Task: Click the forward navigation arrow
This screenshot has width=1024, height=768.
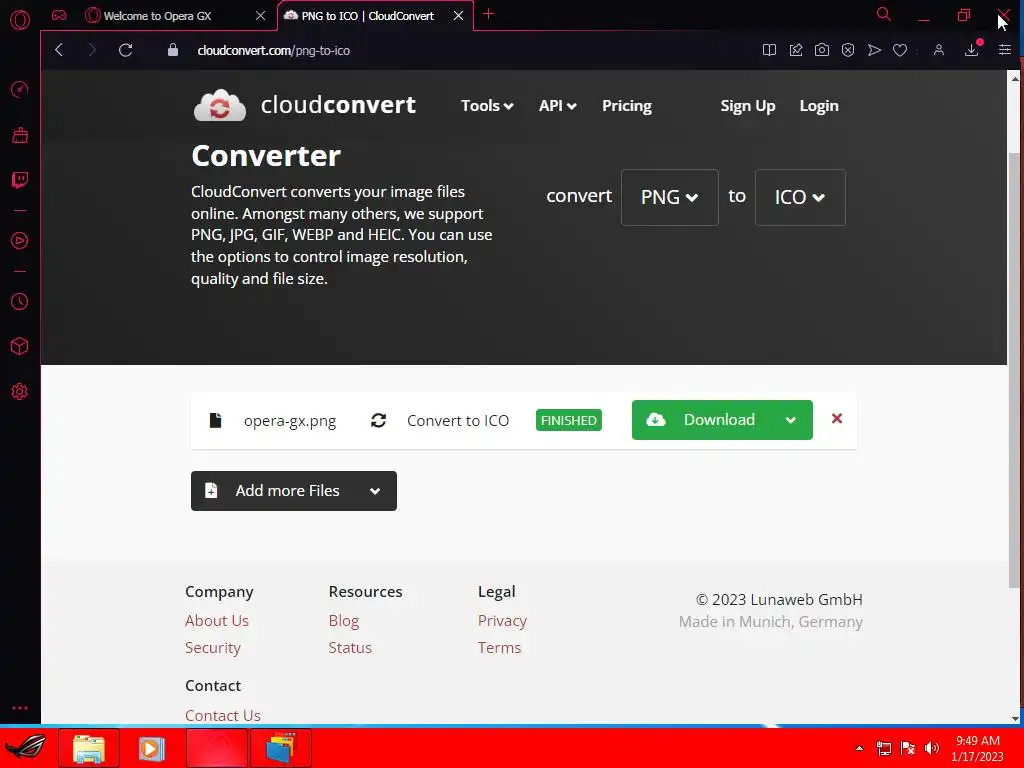Action: [x=91, y=50]
